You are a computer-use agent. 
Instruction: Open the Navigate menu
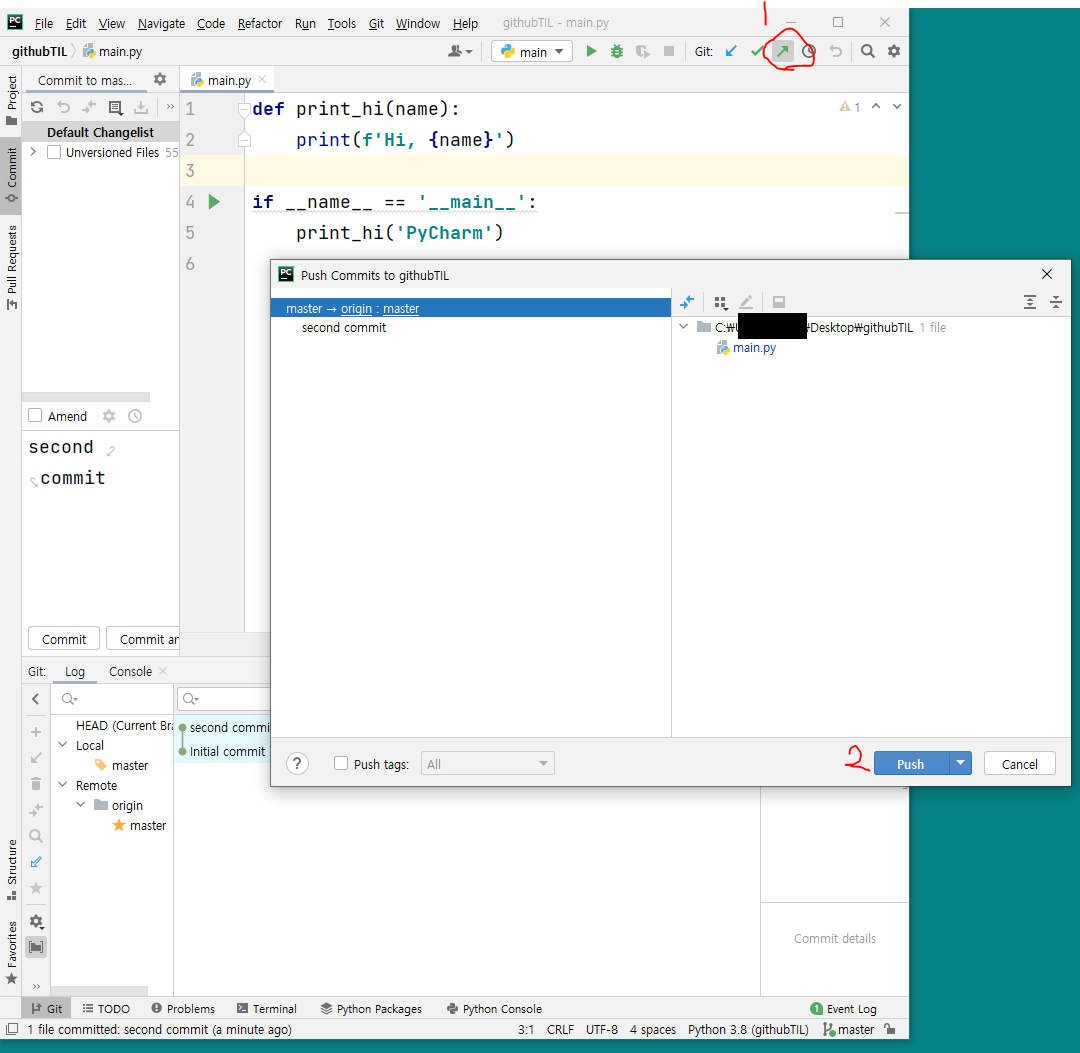point(161,23)
